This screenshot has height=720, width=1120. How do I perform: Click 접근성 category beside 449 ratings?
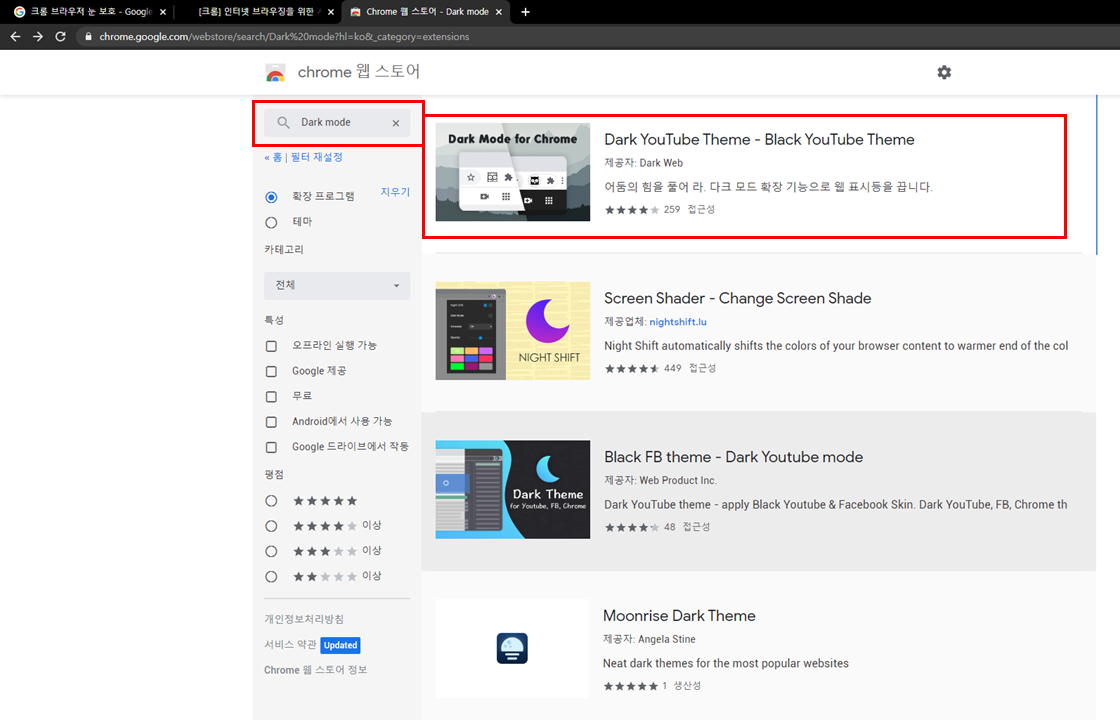[x=702, y=369]
